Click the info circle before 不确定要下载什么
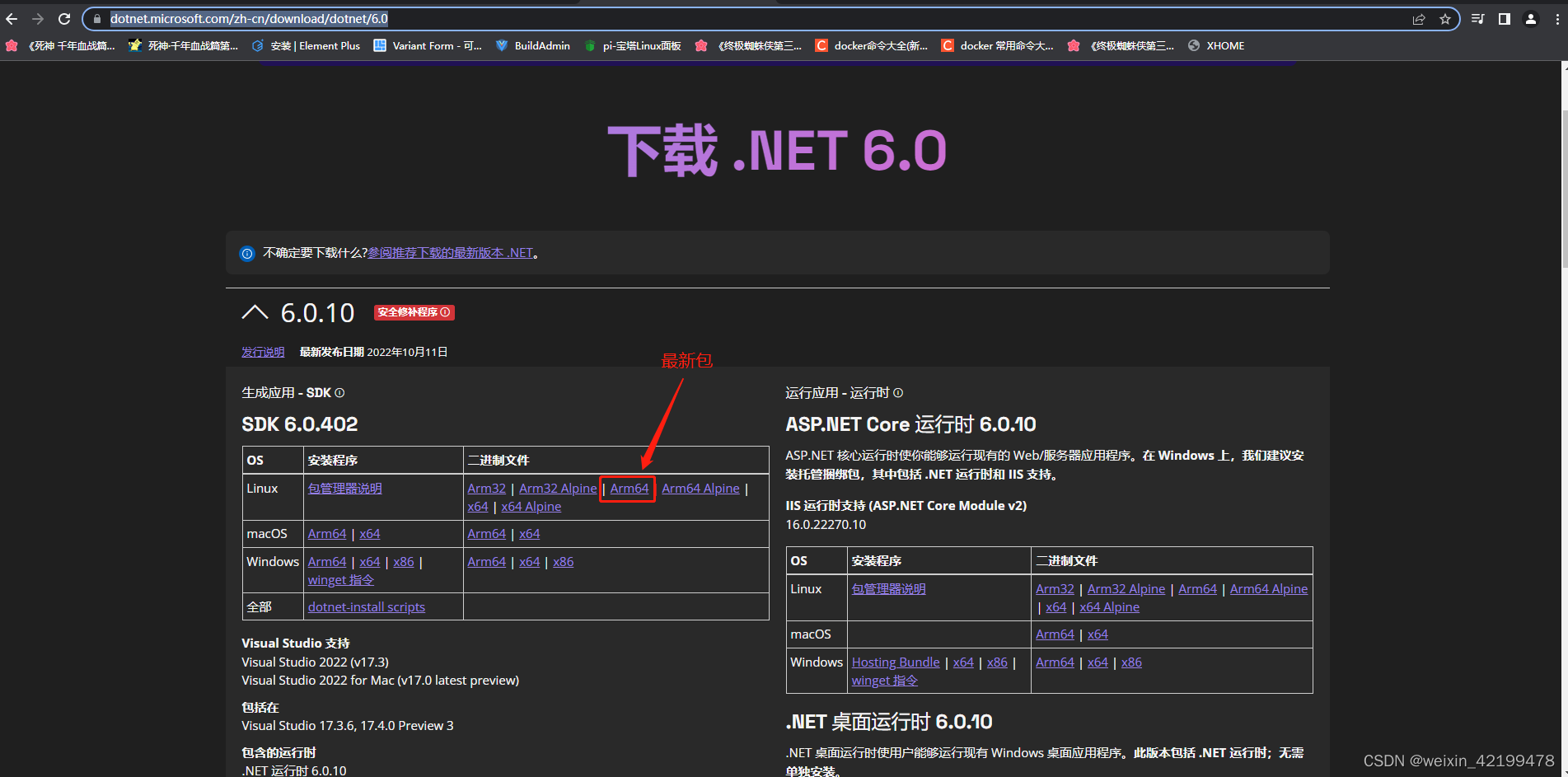The image size is (1568, 777). click(x=247, y=253)
